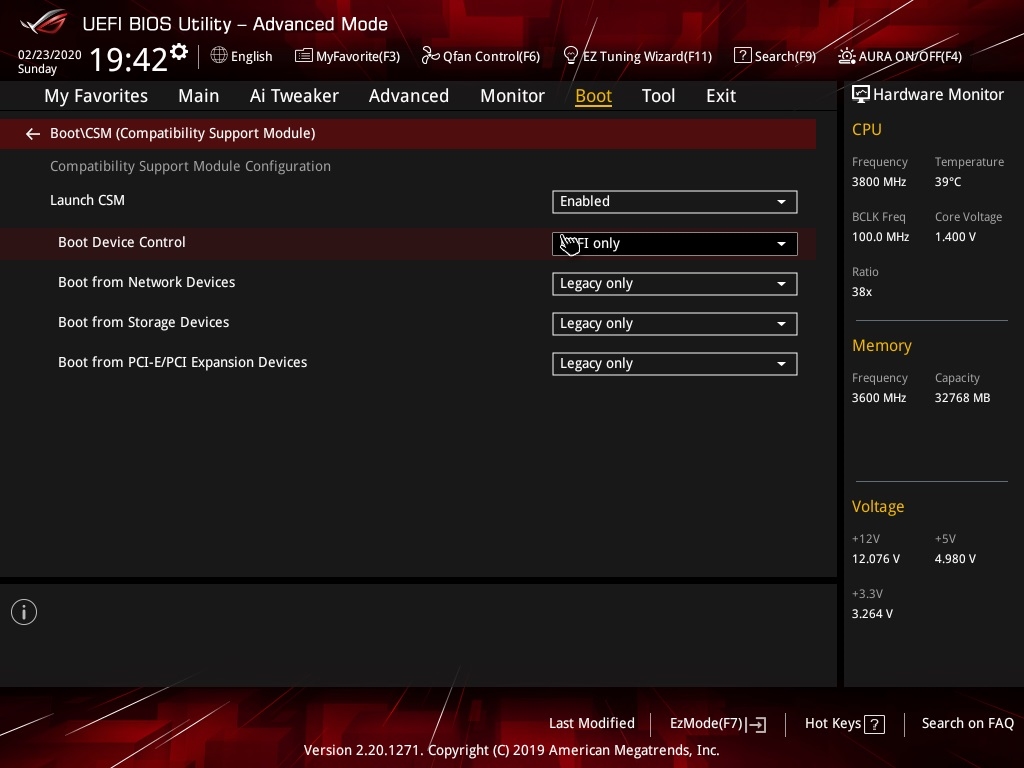Viewport: 1024px width, 768px height.
Task: Open the Advanced tab
Action: tap(409, 96)
